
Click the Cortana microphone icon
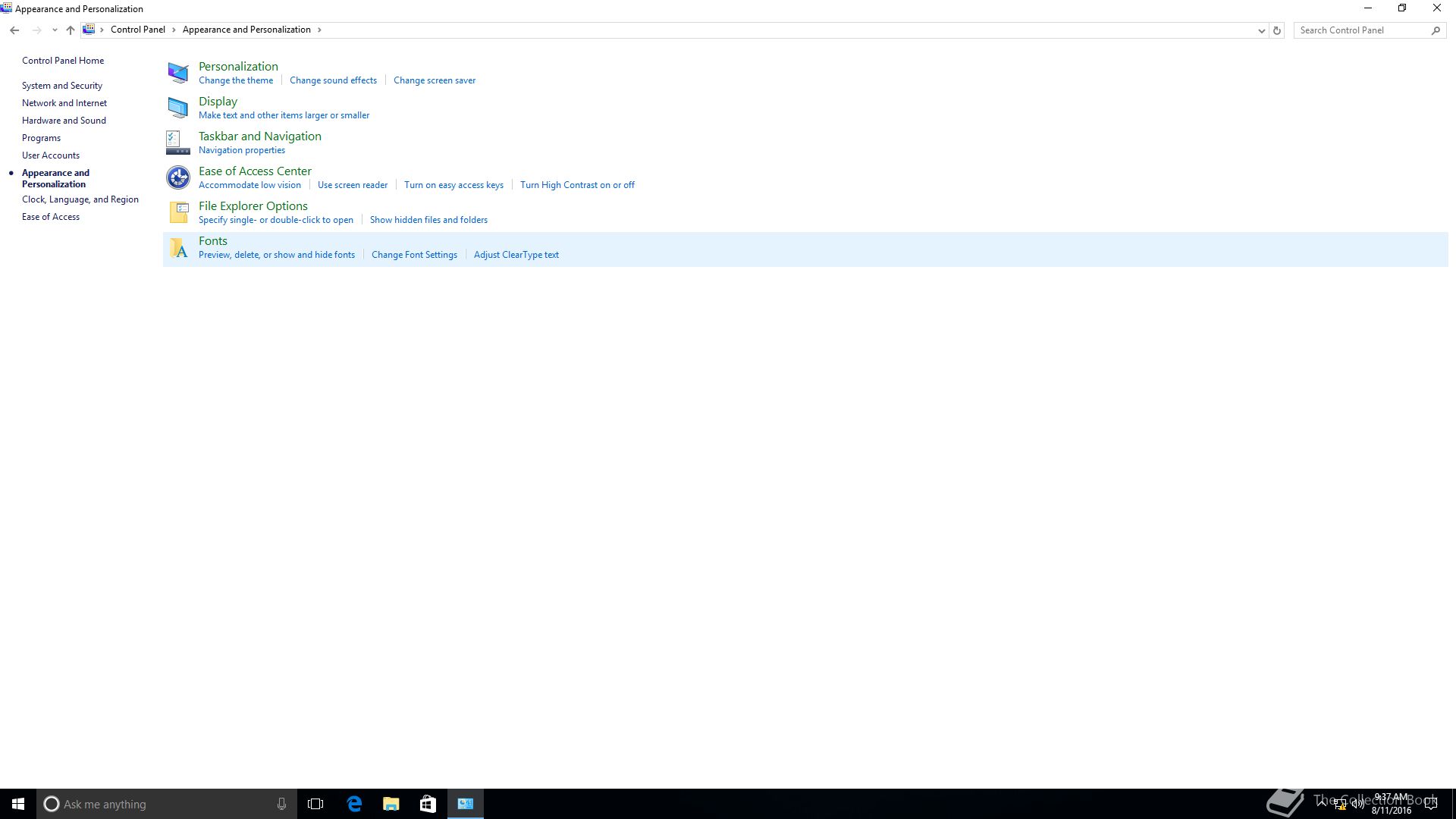pos(281,804)
